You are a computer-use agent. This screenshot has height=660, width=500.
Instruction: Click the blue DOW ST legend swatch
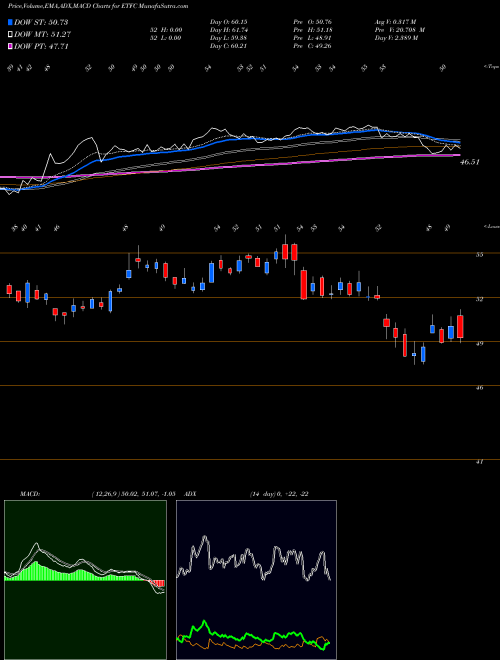(x=10, y=22)
